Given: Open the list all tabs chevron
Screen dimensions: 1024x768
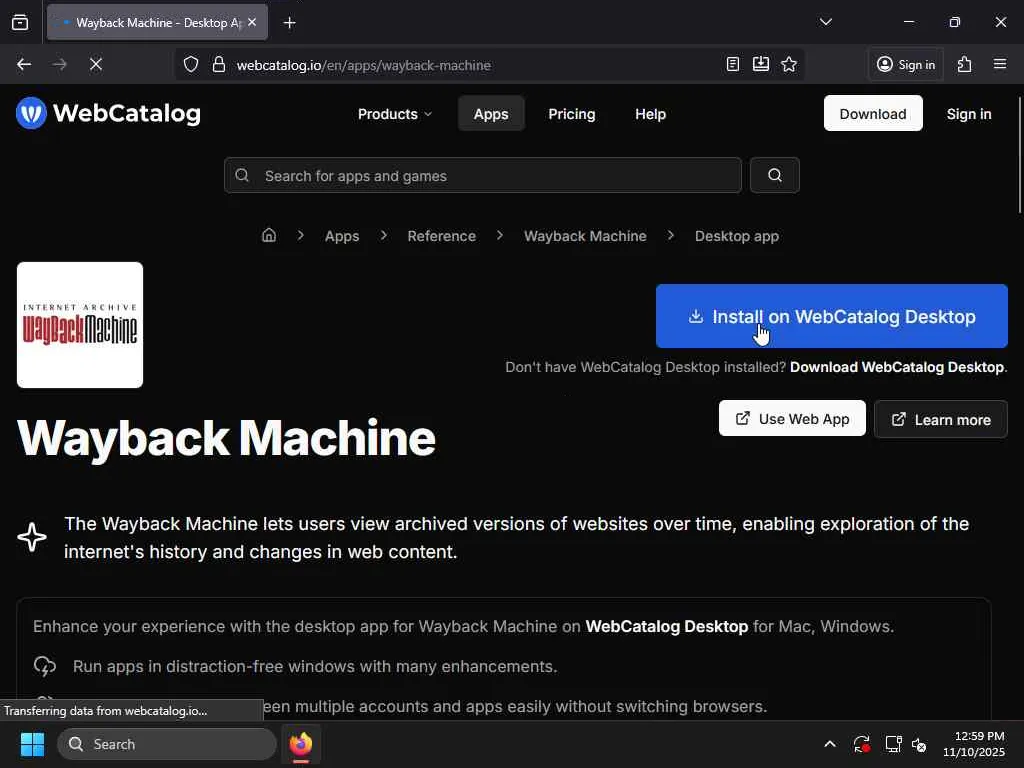Looking at the screenshot, I should coord(825,22).
